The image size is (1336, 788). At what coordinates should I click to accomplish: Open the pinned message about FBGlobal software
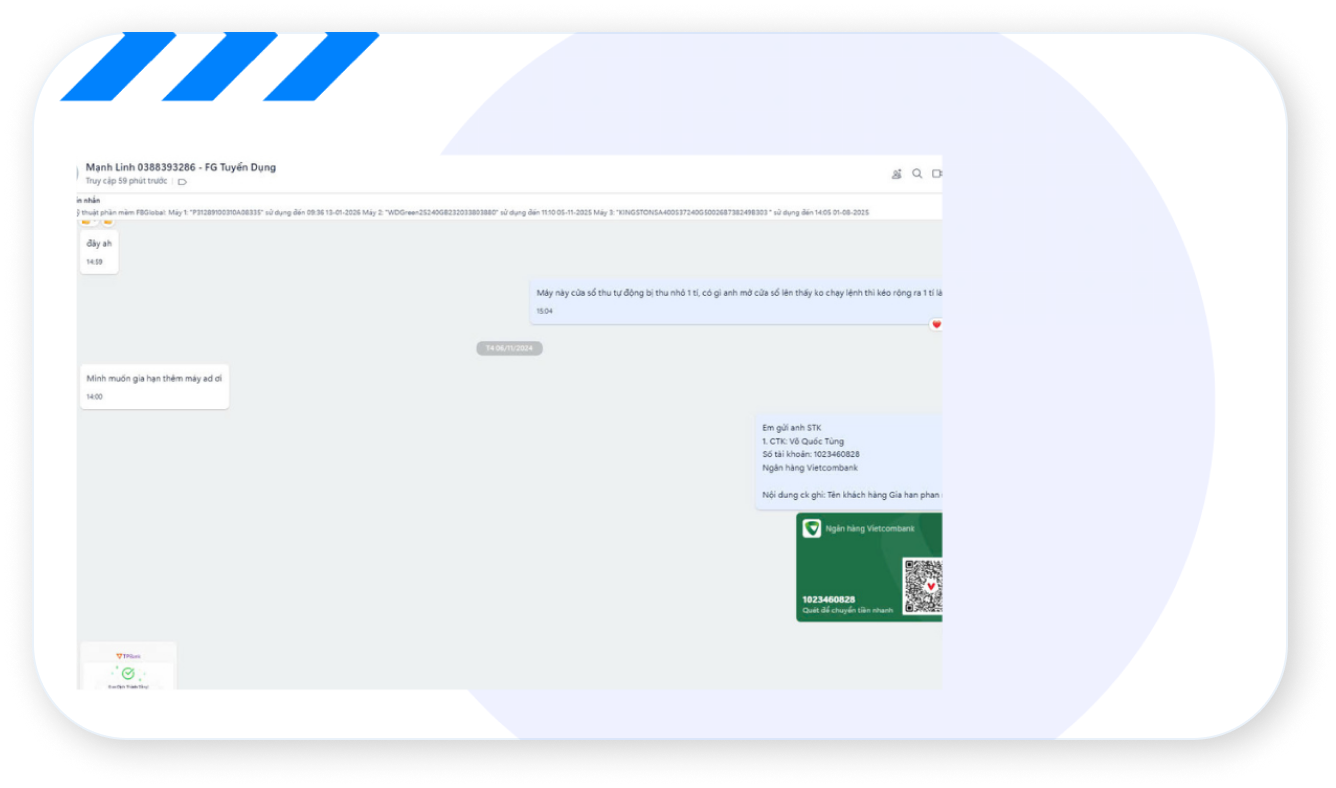pyautogui.click(x=470, y=213)
